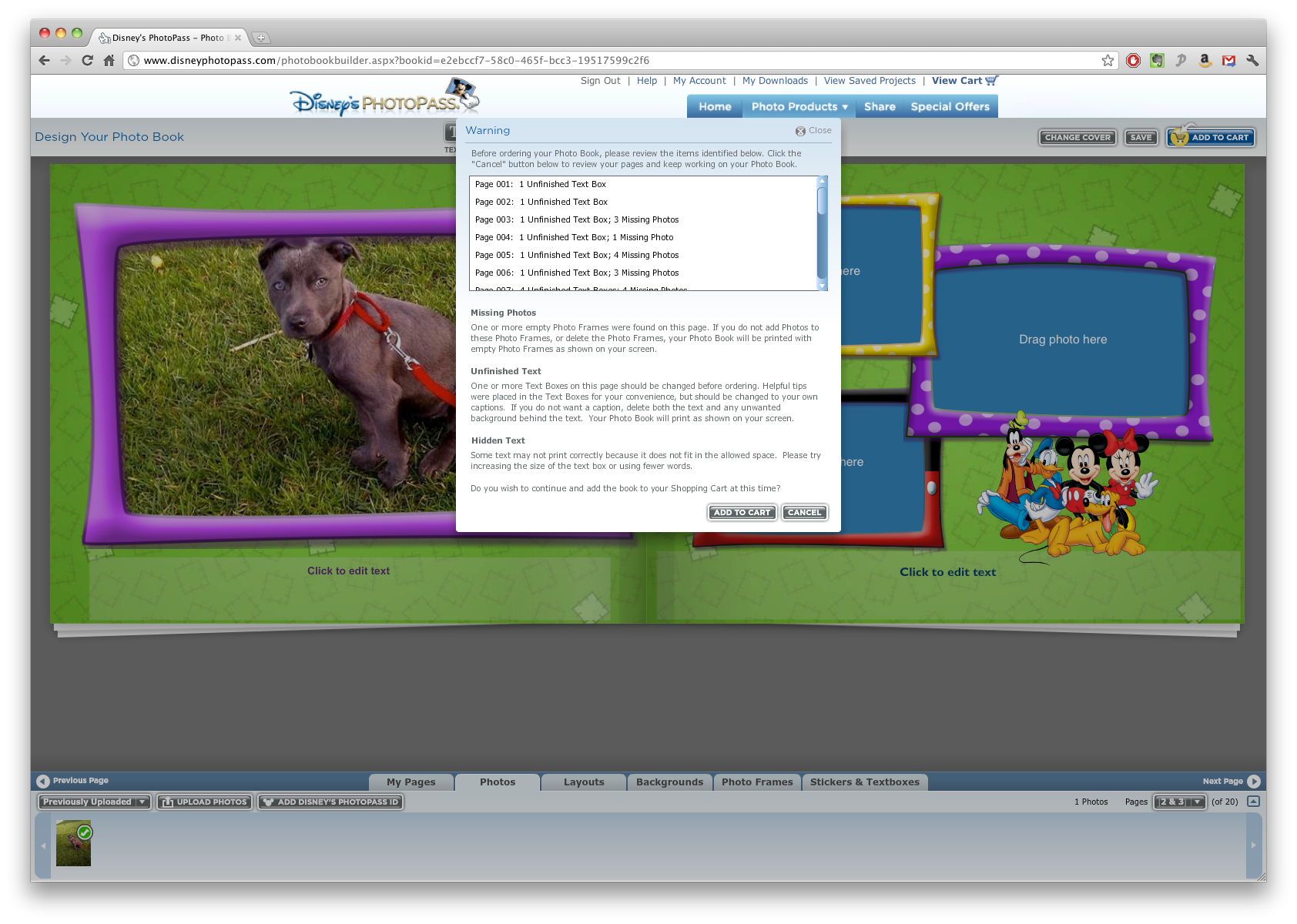Click the Help link
1297x924 pixels.
647,81
